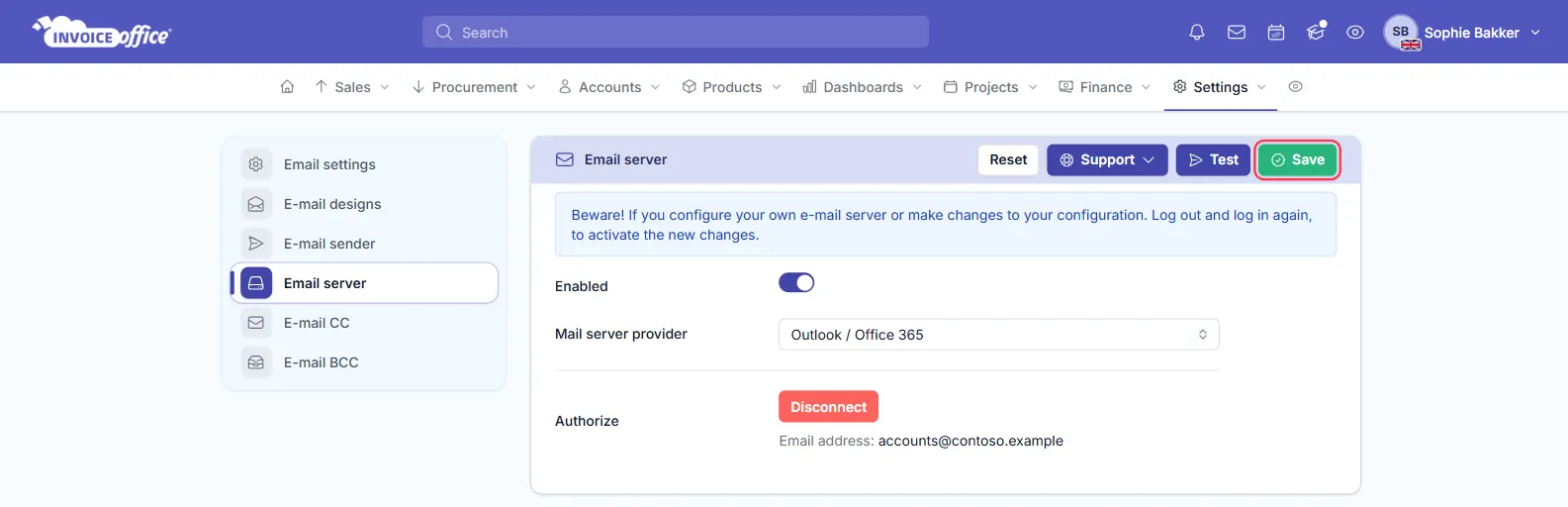Open the Sales menu

pyautogui.click(x=352, y=87)
